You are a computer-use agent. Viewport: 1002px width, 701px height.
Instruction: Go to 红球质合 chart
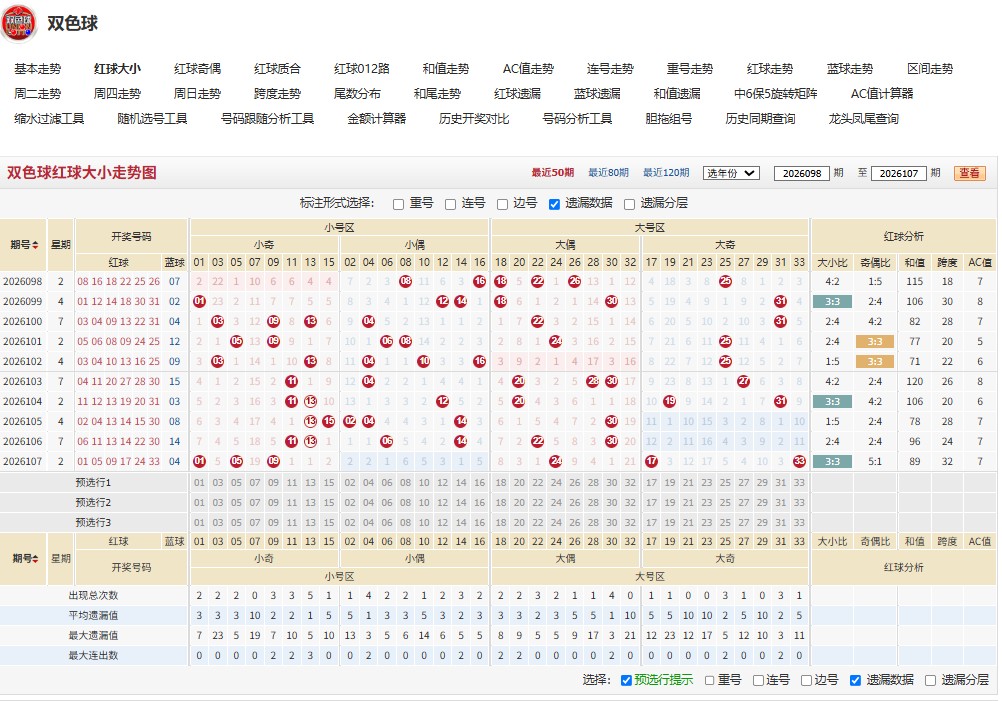(277, 69)
